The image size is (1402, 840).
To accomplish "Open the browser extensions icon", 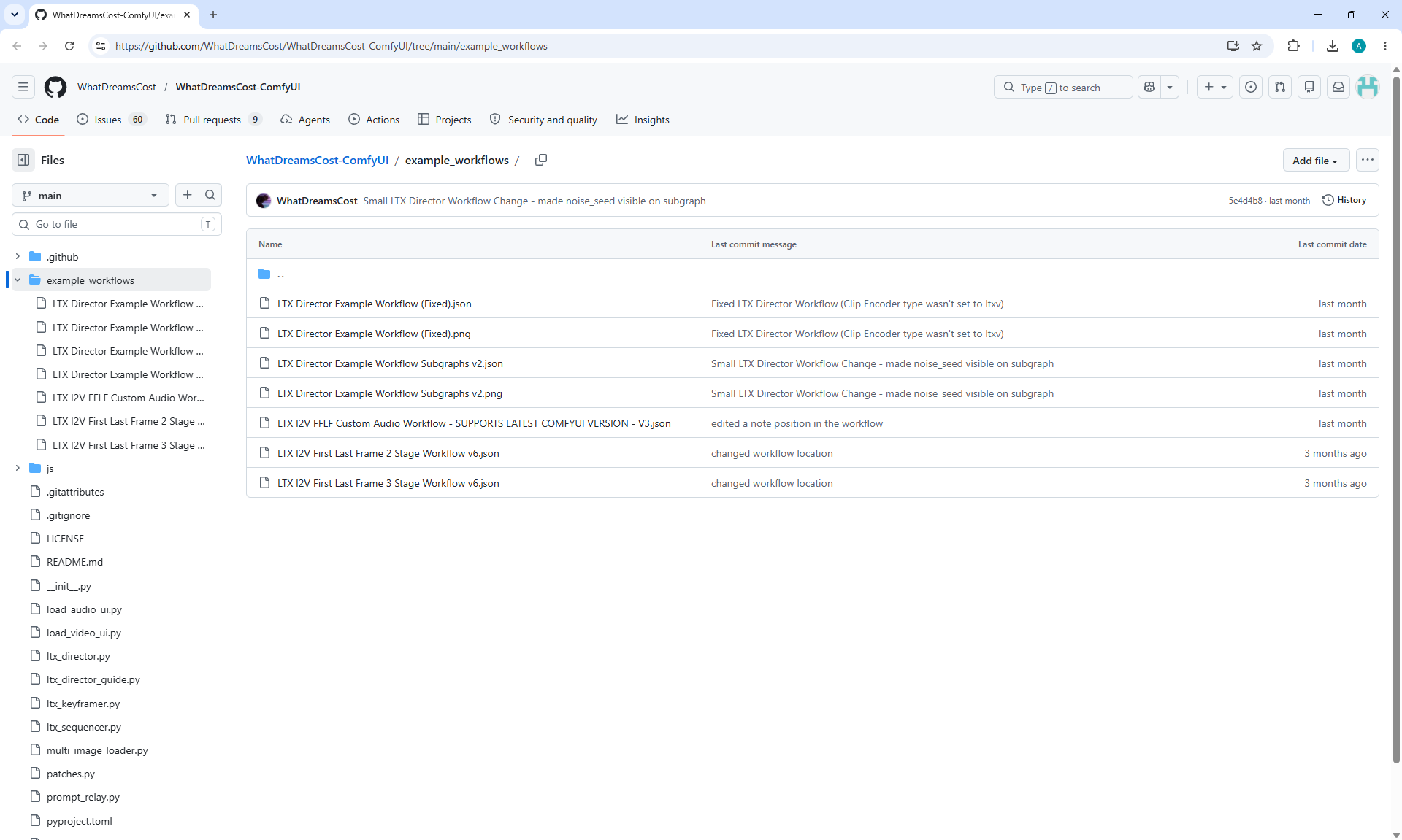I will pyautogui.click(x=1293, y=46).
